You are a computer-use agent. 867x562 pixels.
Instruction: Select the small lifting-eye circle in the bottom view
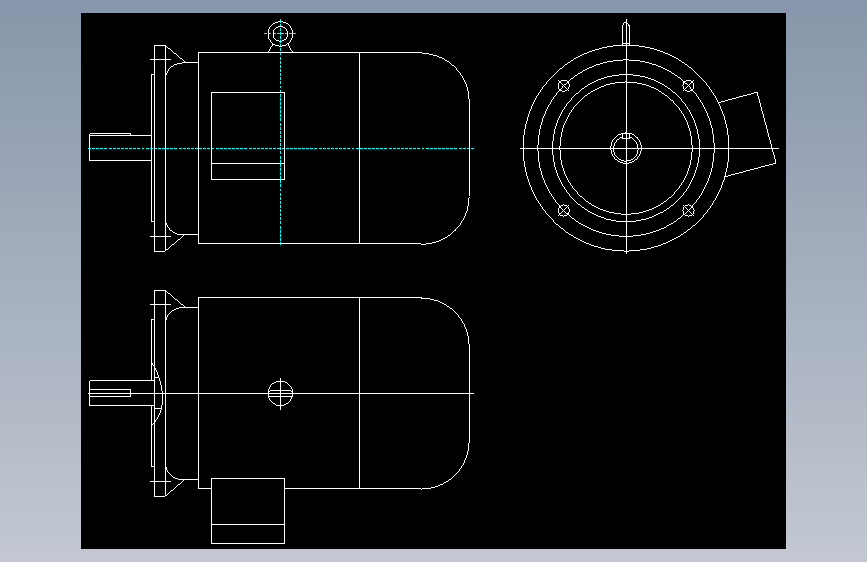(x=280, y=394)
